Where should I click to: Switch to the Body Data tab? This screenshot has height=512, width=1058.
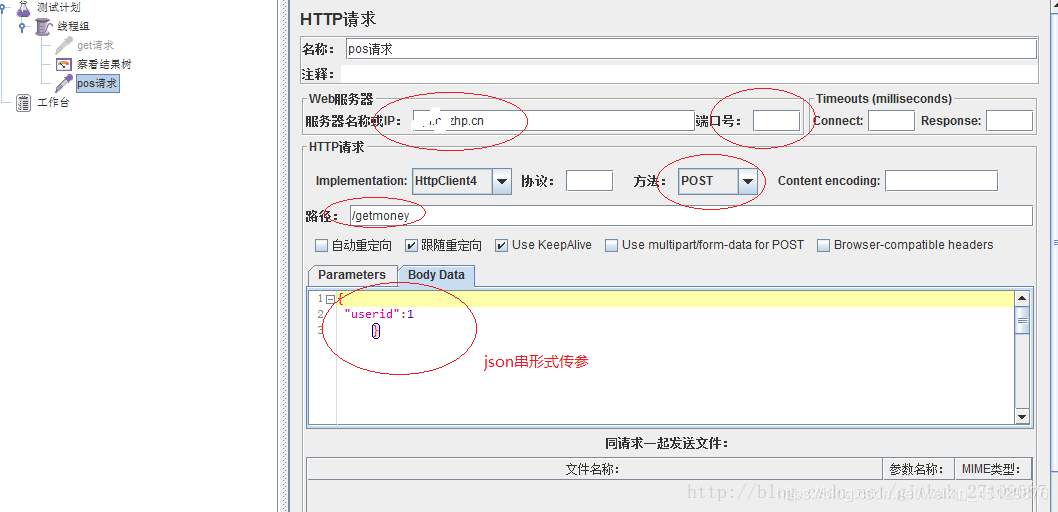coord(436,275)
